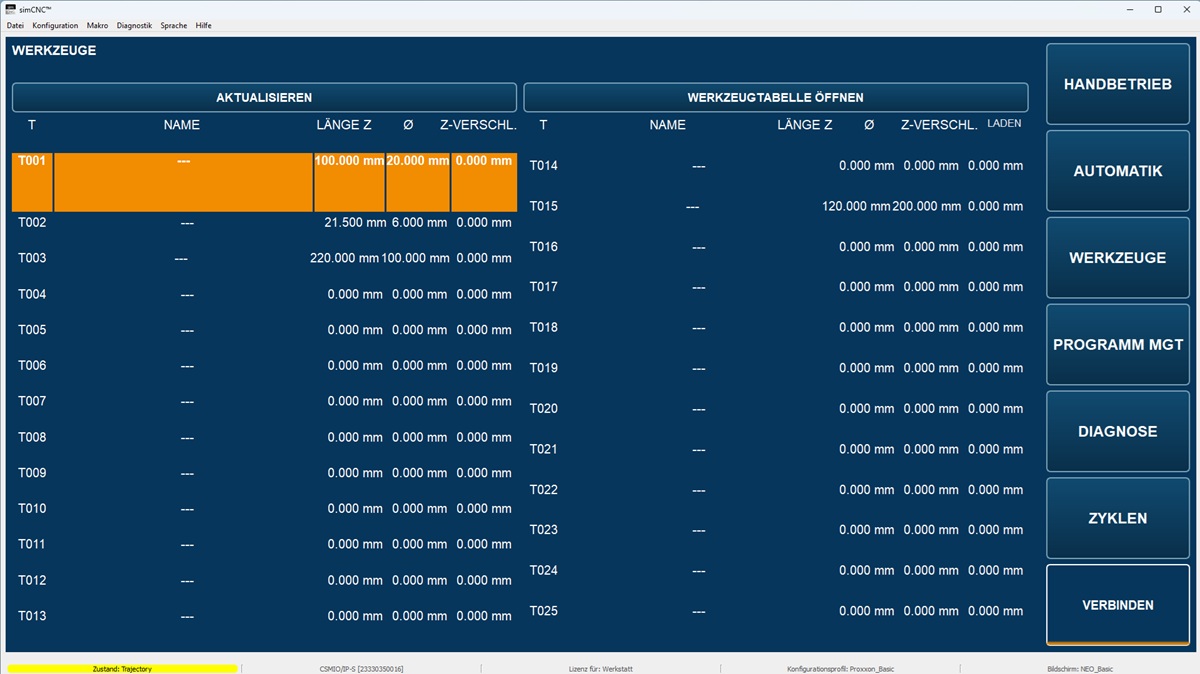
Task: Open the ZYKLEN screen
Action: pyautogui.click(x=1118, y=518)
